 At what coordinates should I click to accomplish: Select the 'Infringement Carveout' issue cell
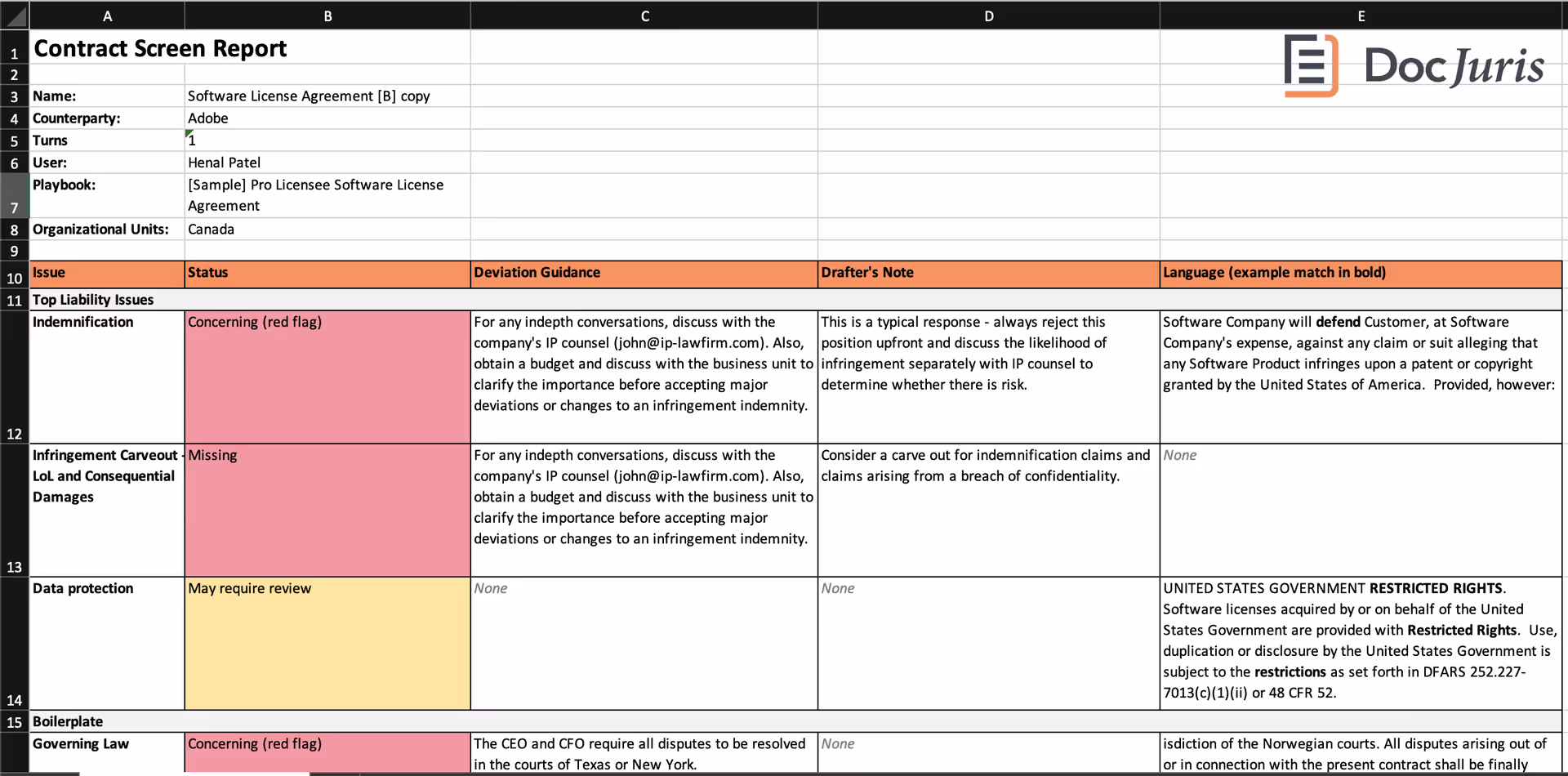[107, 511]
